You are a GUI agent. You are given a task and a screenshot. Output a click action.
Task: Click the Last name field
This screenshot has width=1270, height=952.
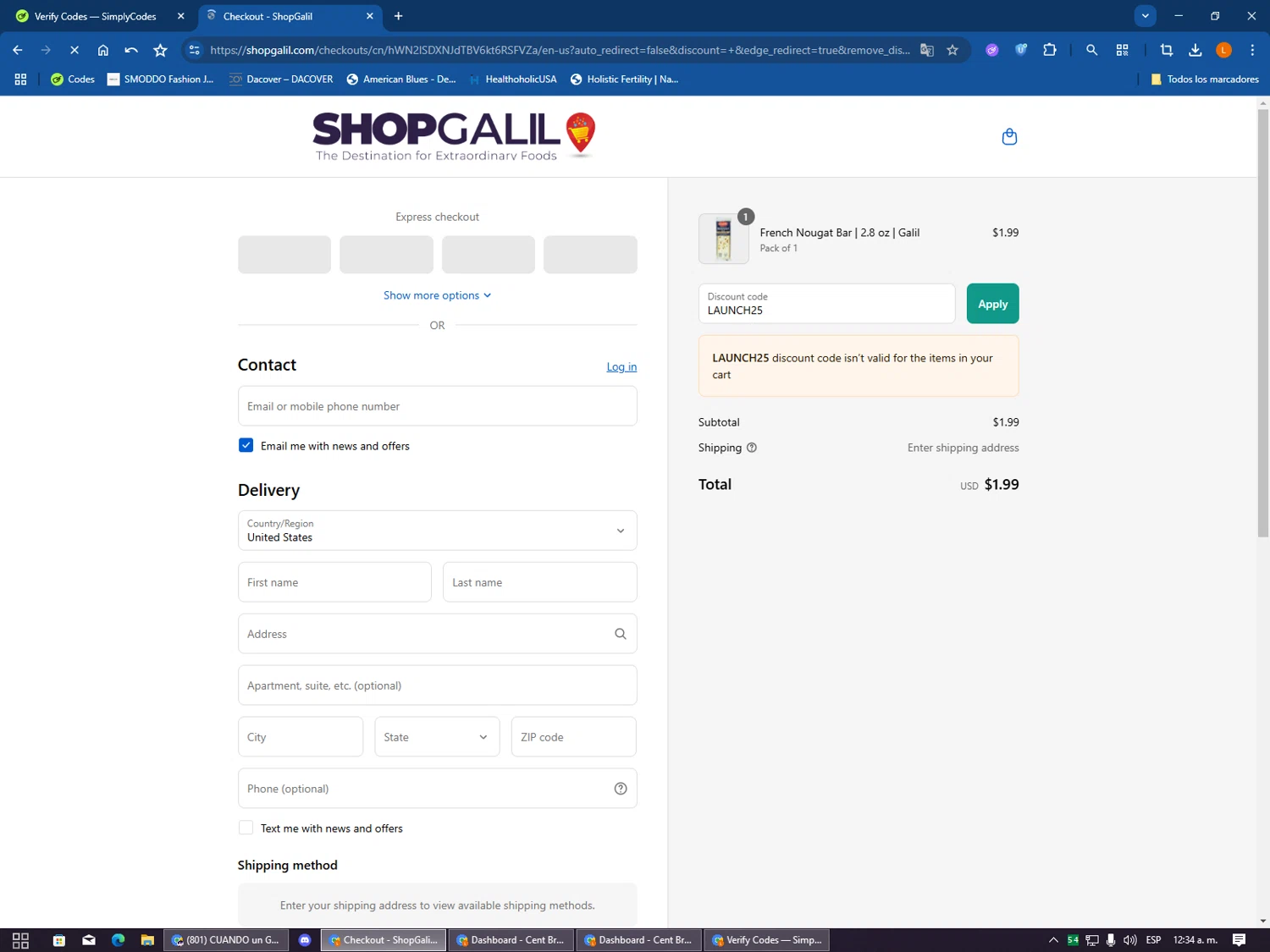point(539,582)
